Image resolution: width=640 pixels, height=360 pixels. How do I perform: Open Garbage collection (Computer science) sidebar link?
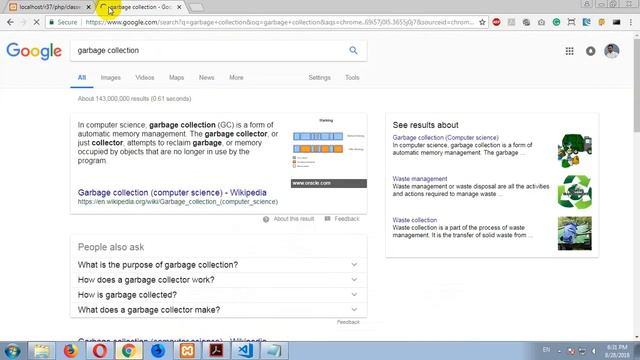tap(445, 138)
